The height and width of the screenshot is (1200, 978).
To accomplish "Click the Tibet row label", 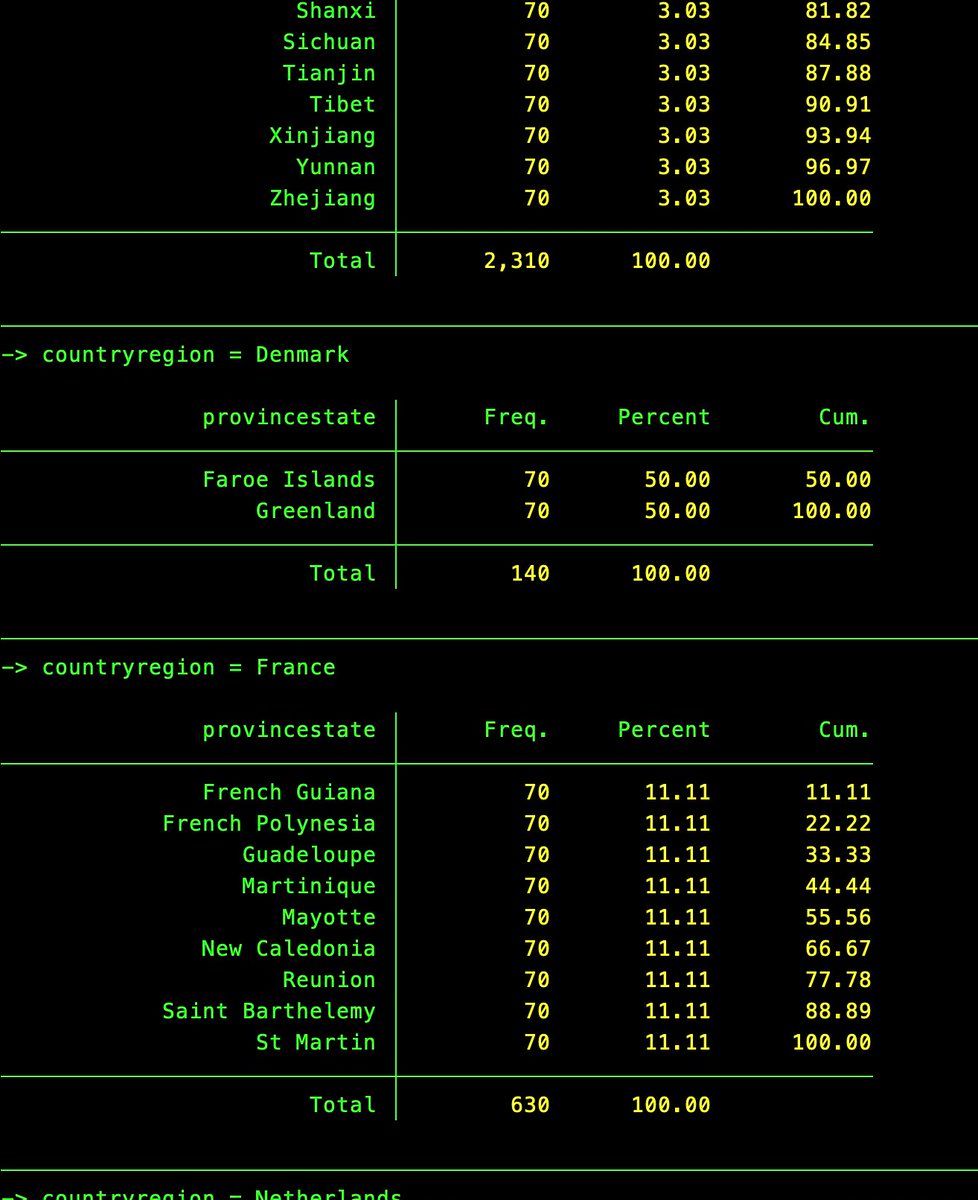I will coord(342,104).
